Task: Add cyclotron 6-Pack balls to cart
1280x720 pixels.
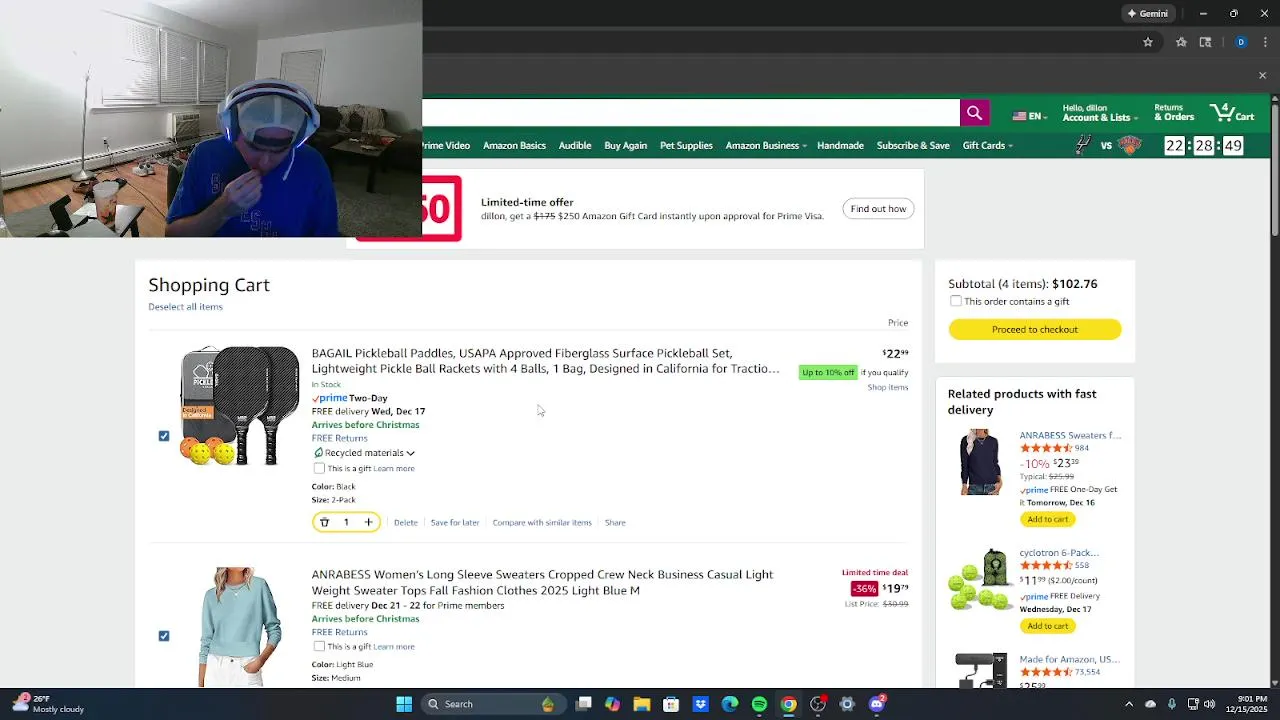Action: 1047,626
